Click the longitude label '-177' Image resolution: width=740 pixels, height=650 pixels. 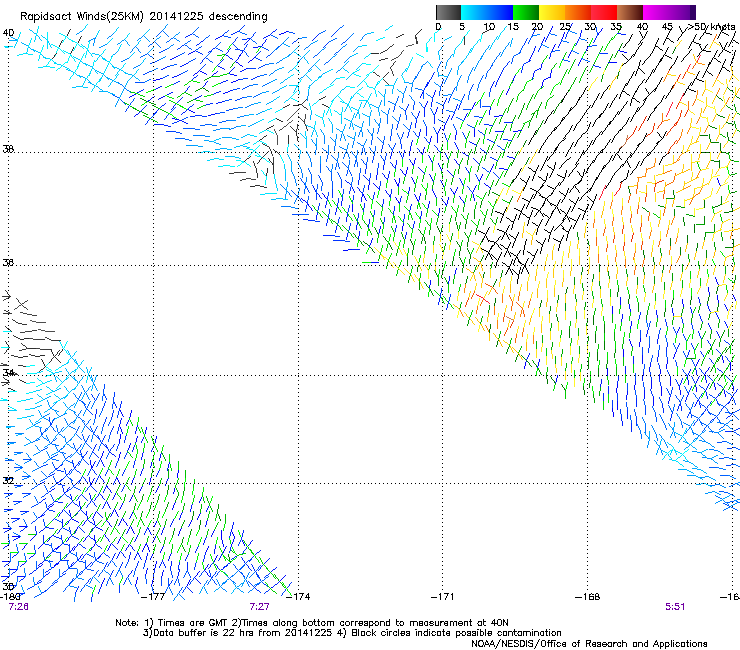153,597
